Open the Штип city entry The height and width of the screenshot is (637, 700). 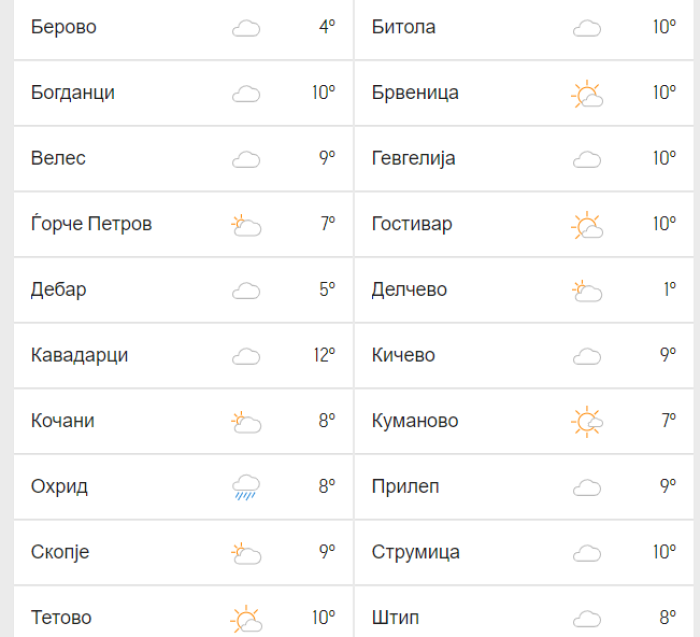pyautogui.click(x=524, y=612)
